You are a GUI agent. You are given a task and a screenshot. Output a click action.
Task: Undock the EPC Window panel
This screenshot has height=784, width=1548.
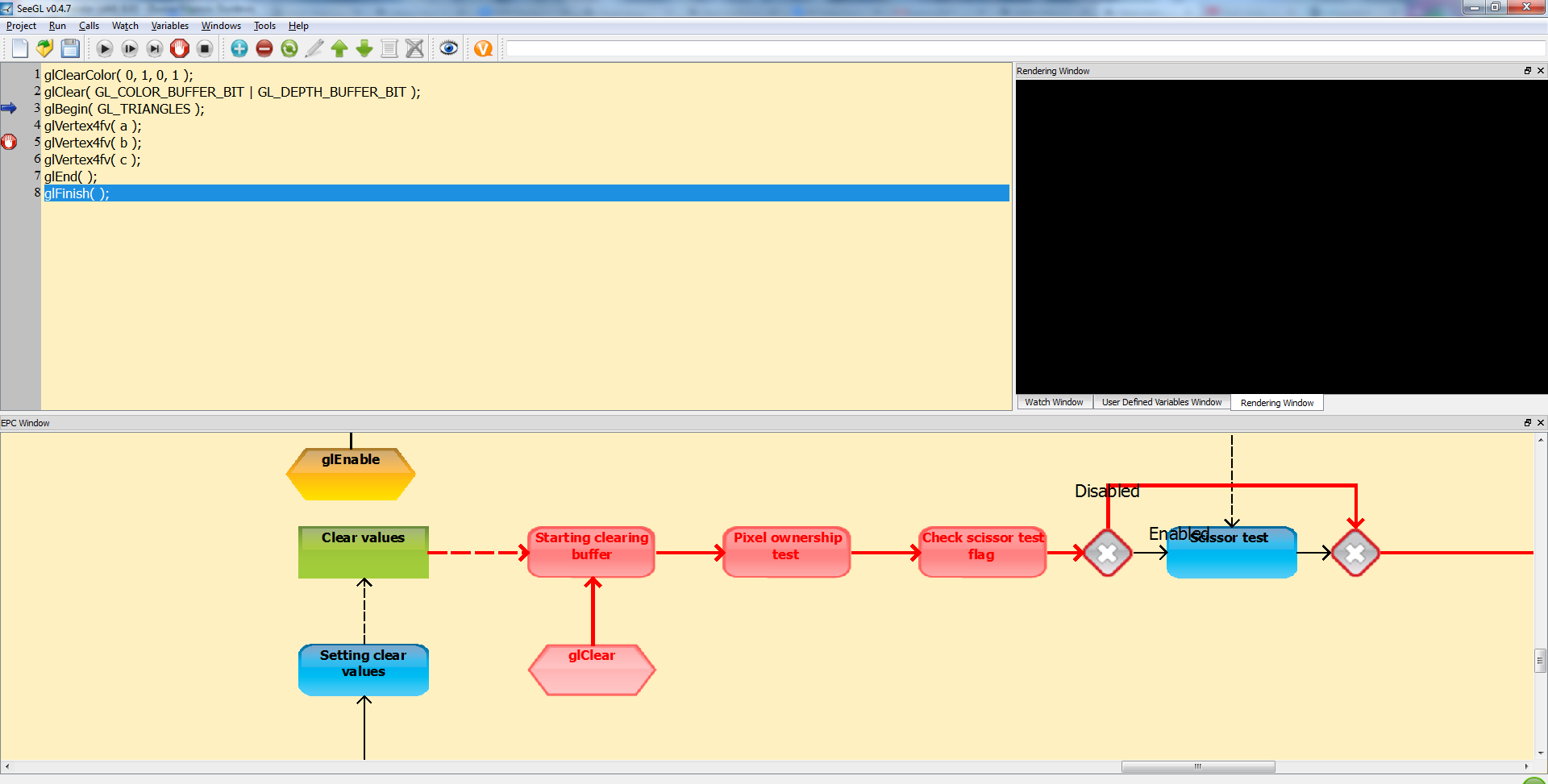(1527, 423)
